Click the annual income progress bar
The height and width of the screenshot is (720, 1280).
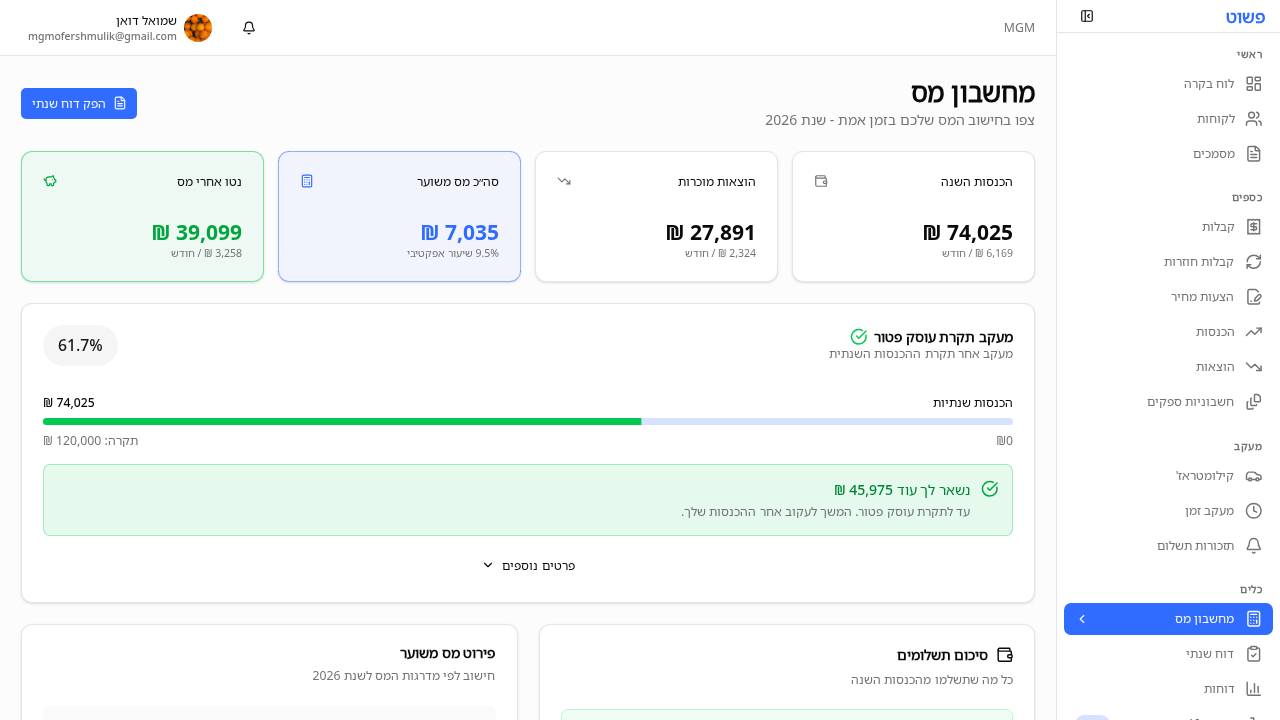(528, 421)
